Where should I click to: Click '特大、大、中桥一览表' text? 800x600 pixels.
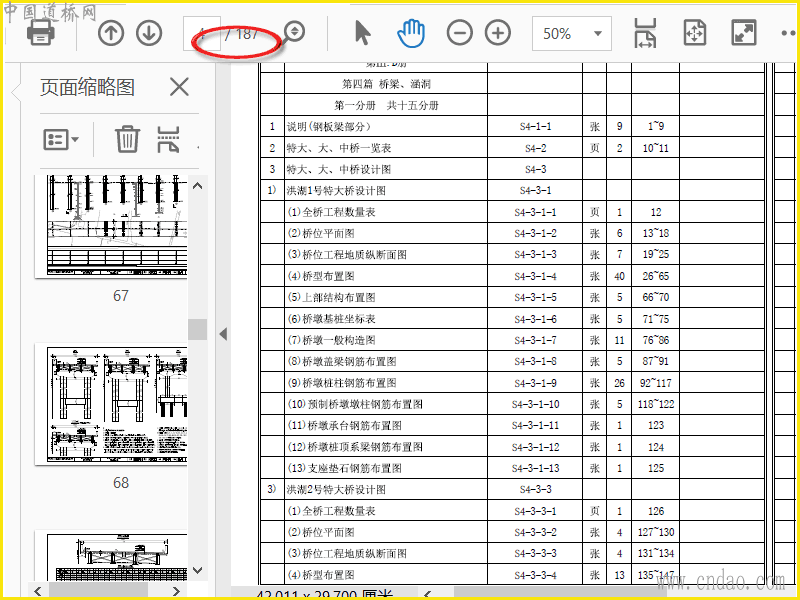(x=339, y=148)
